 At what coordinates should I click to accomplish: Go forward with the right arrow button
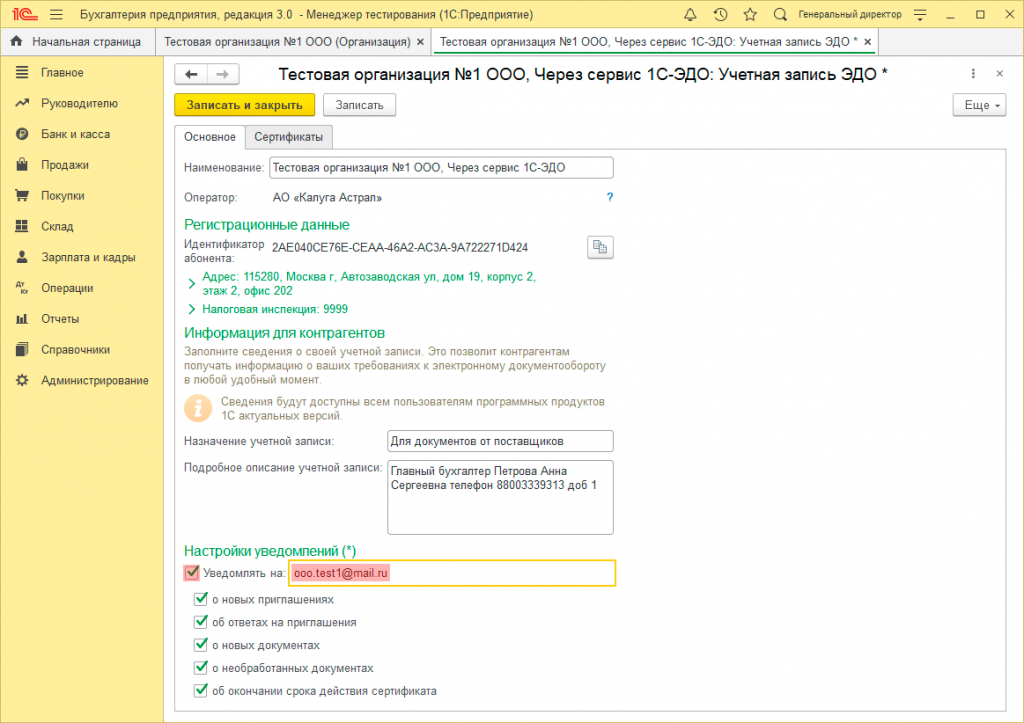click(223, 74)
